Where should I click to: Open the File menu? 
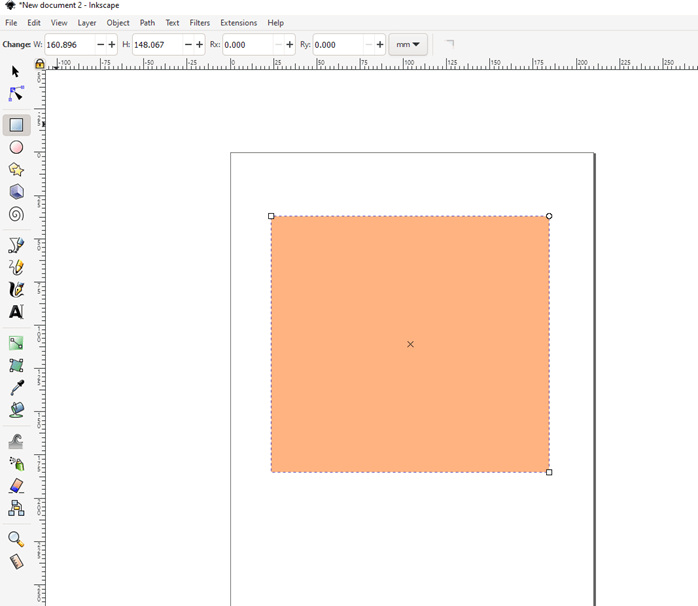click(x=11, y=23)
